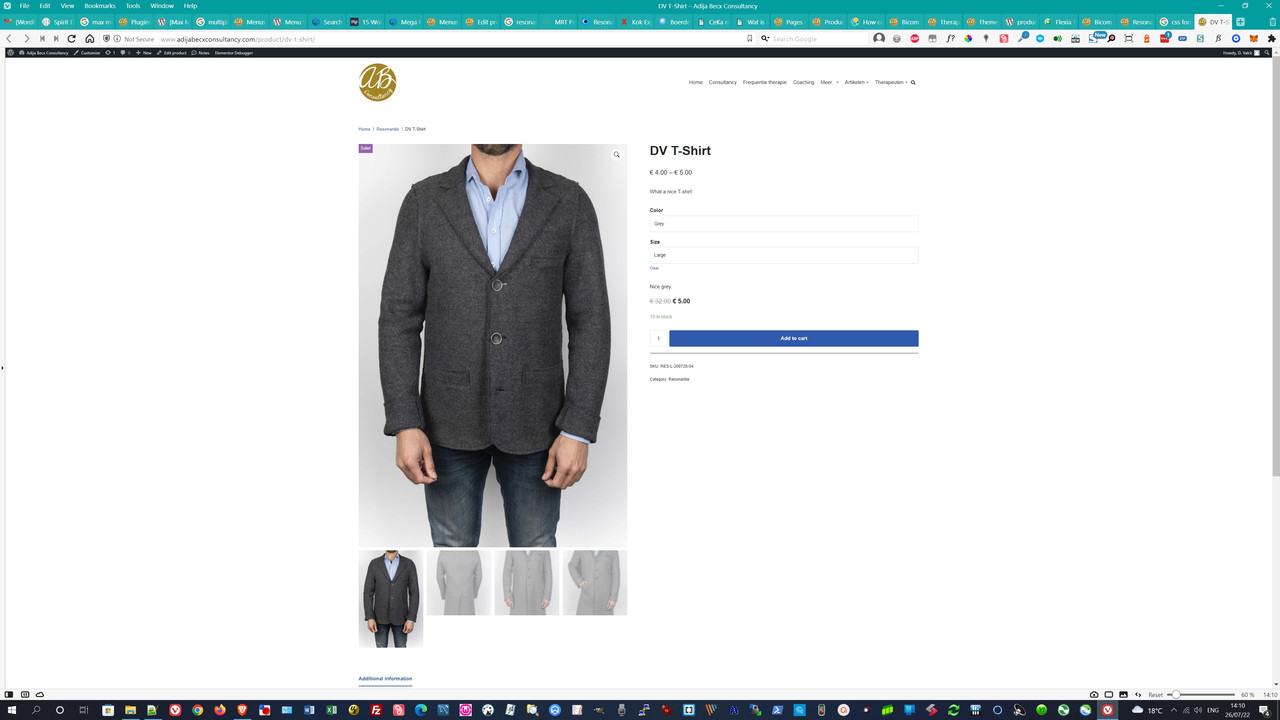
Task: Open the View menu
Action: (67, 6)
